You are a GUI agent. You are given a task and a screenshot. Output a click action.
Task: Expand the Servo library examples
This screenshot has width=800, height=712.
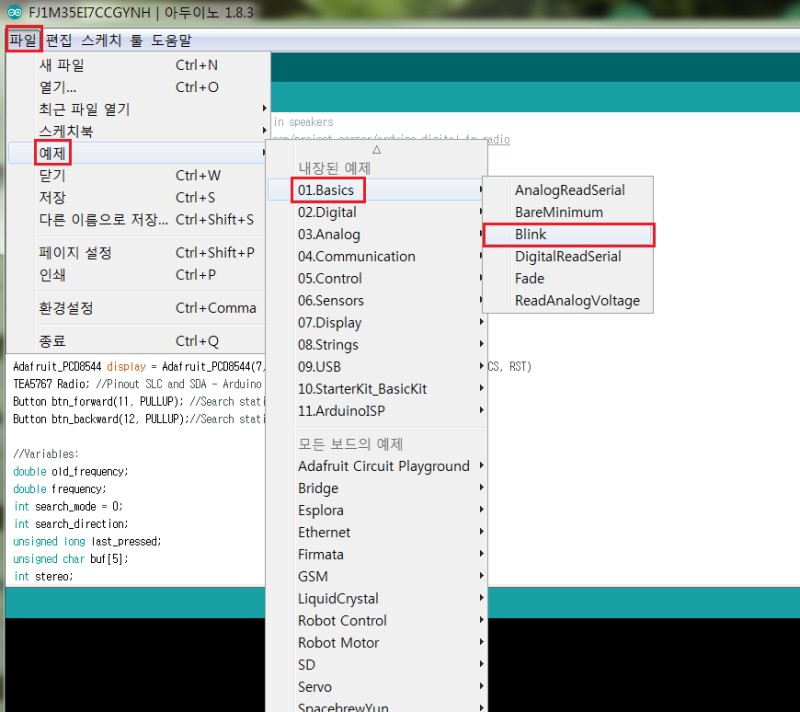pos(315,687)
